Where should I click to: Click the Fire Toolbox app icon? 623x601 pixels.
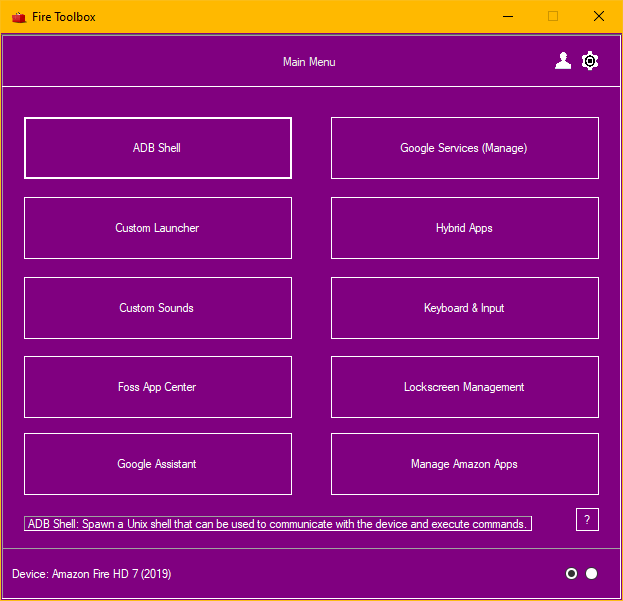point(19,17)
